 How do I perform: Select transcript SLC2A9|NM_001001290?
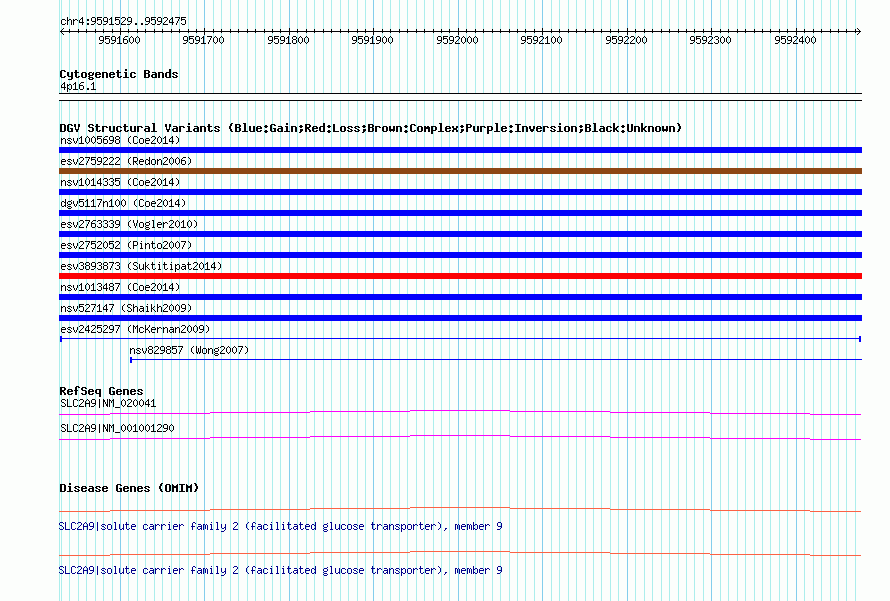coord(117,428)
